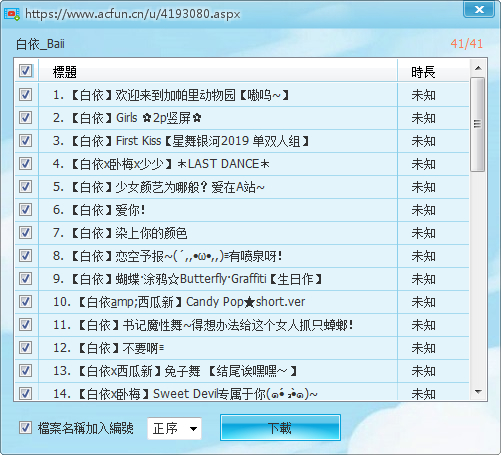Select row 2 Girls 2p竖屏 video
The width and height of the screenshot is (501, 455).
[x=242, y=118]
